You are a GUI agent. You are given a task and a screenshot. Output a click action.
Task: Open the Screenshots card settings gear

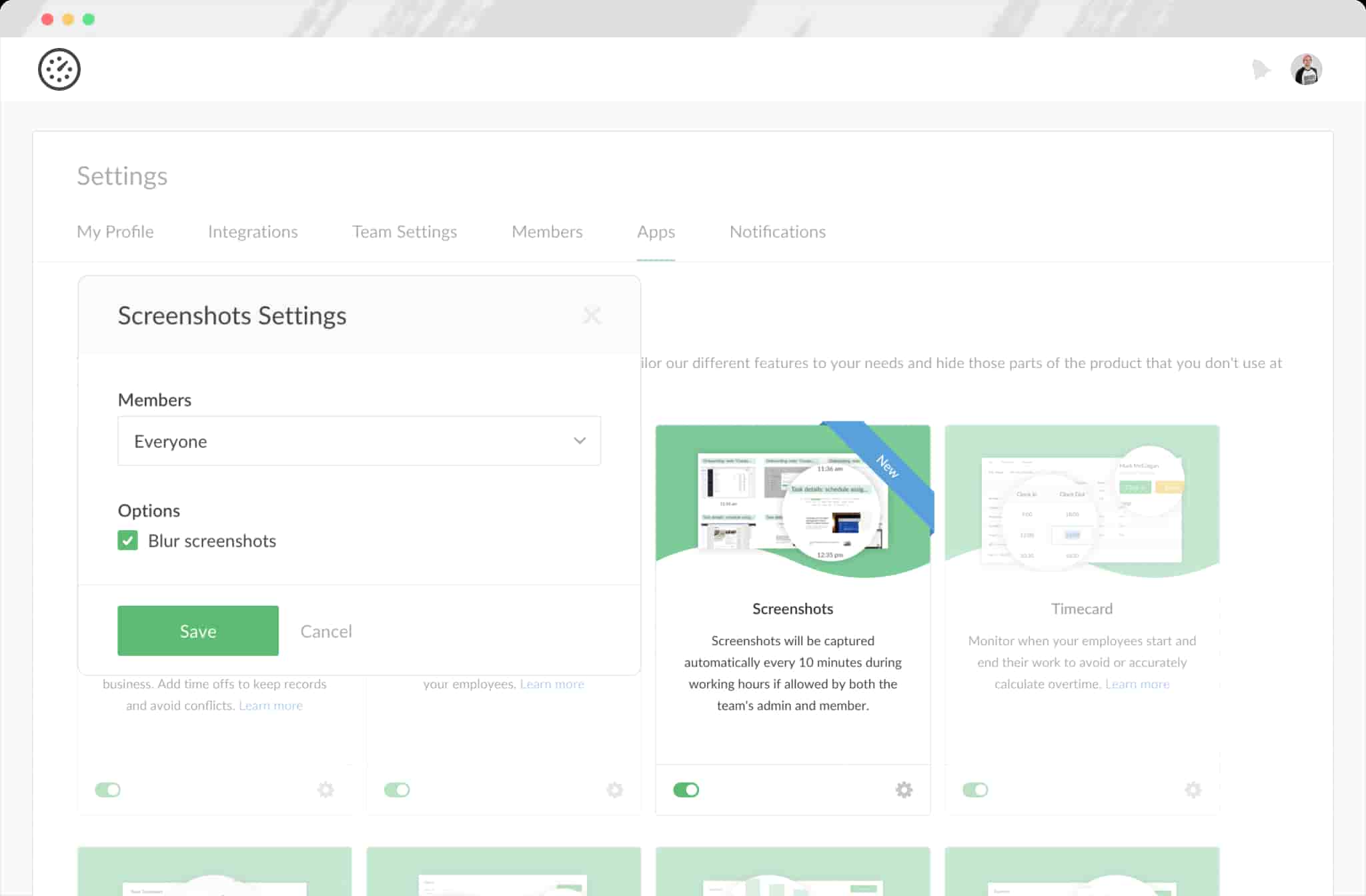(904, 789)
